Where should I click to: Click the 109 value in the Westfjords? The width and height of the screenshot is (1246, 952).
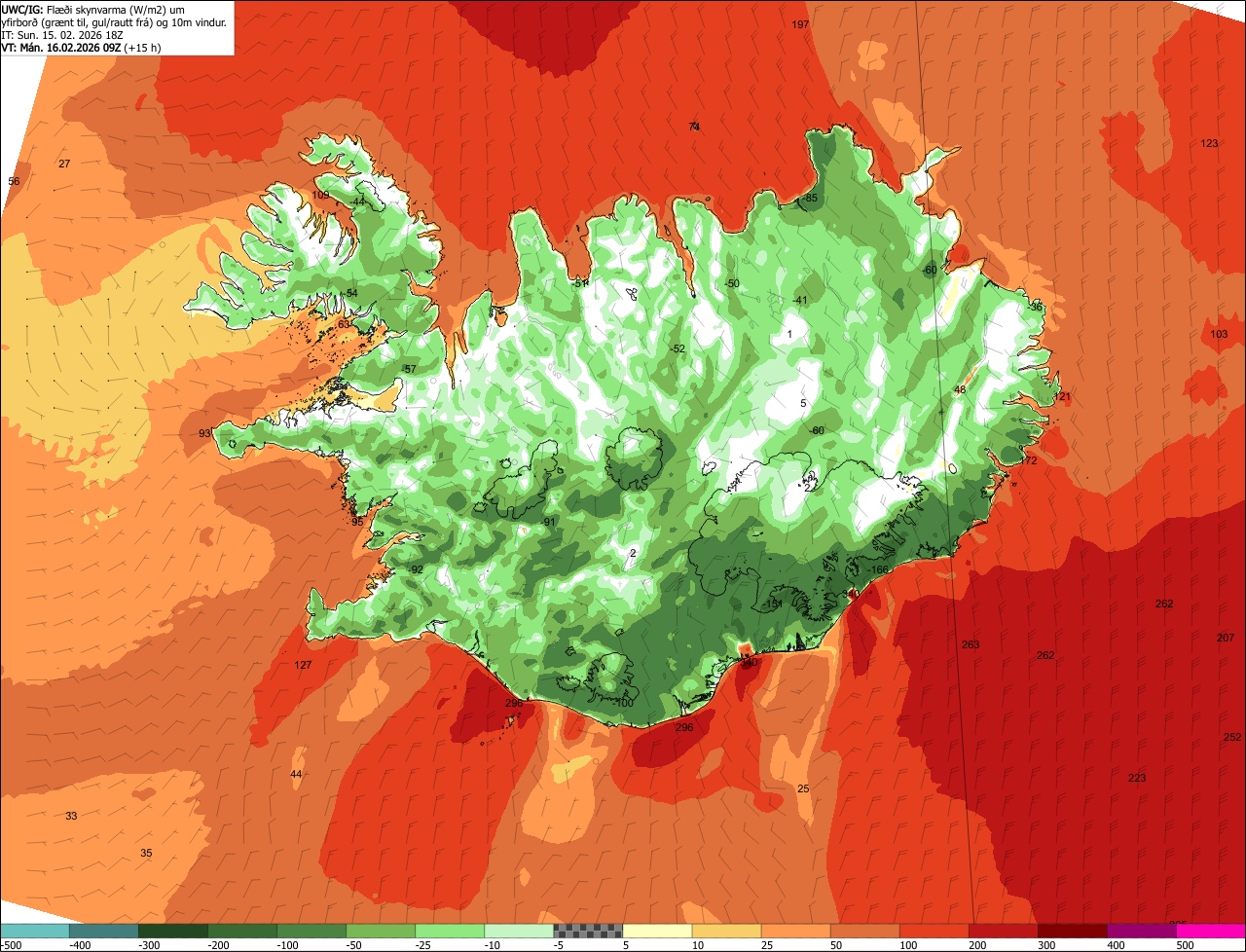(x=320, y=195)
